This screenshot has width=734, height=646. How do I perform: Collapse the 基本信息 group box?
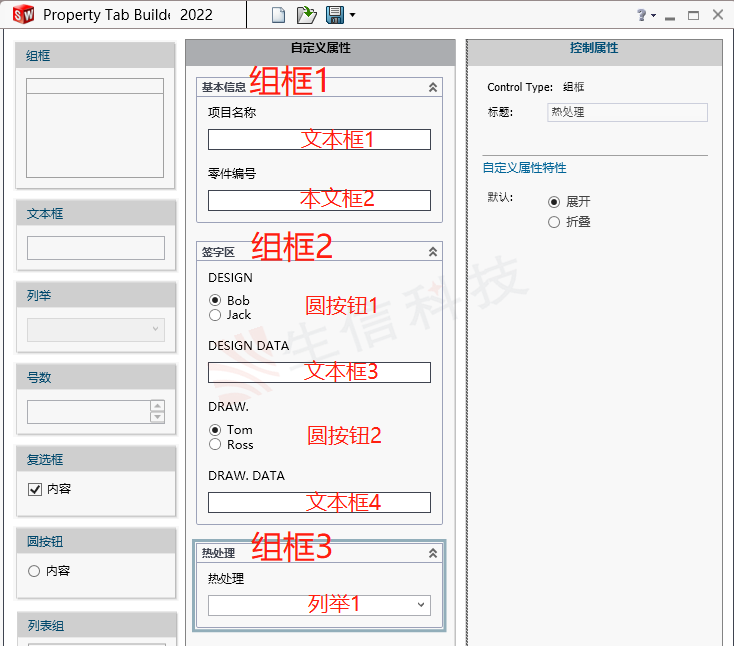click(432, 88)
